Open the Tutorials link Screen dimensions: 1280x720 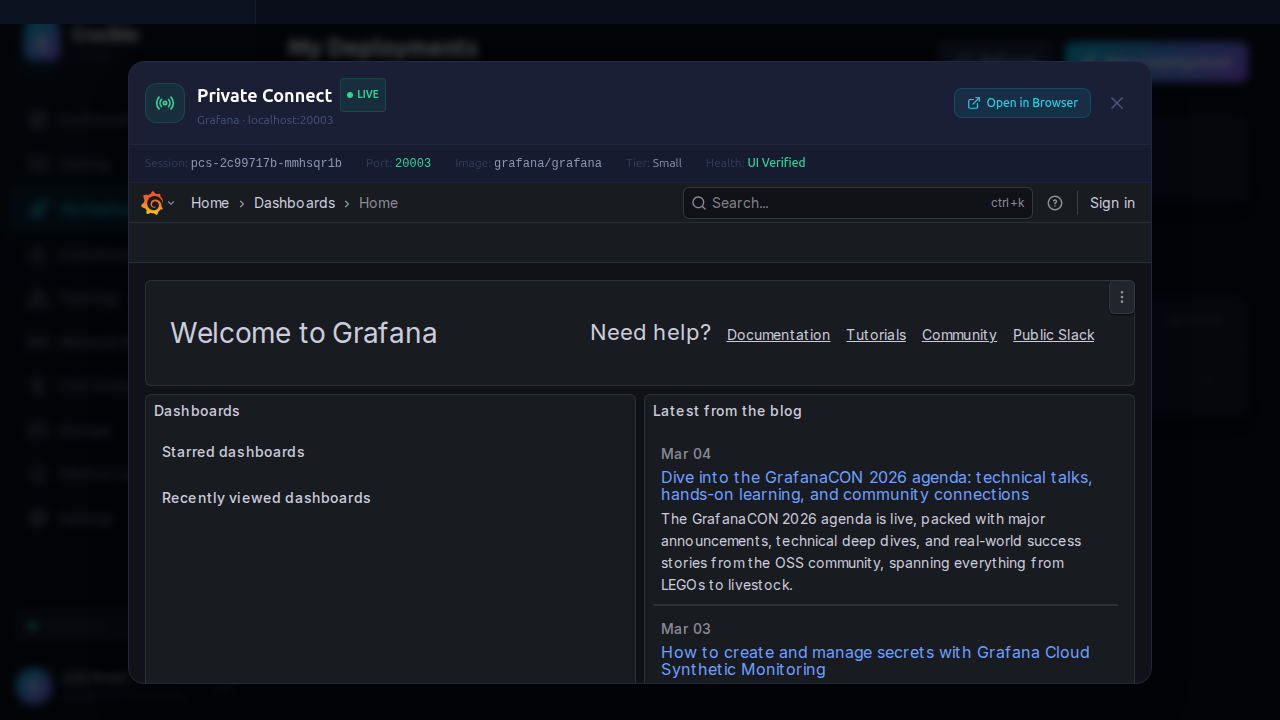click(x=876, y=335)
